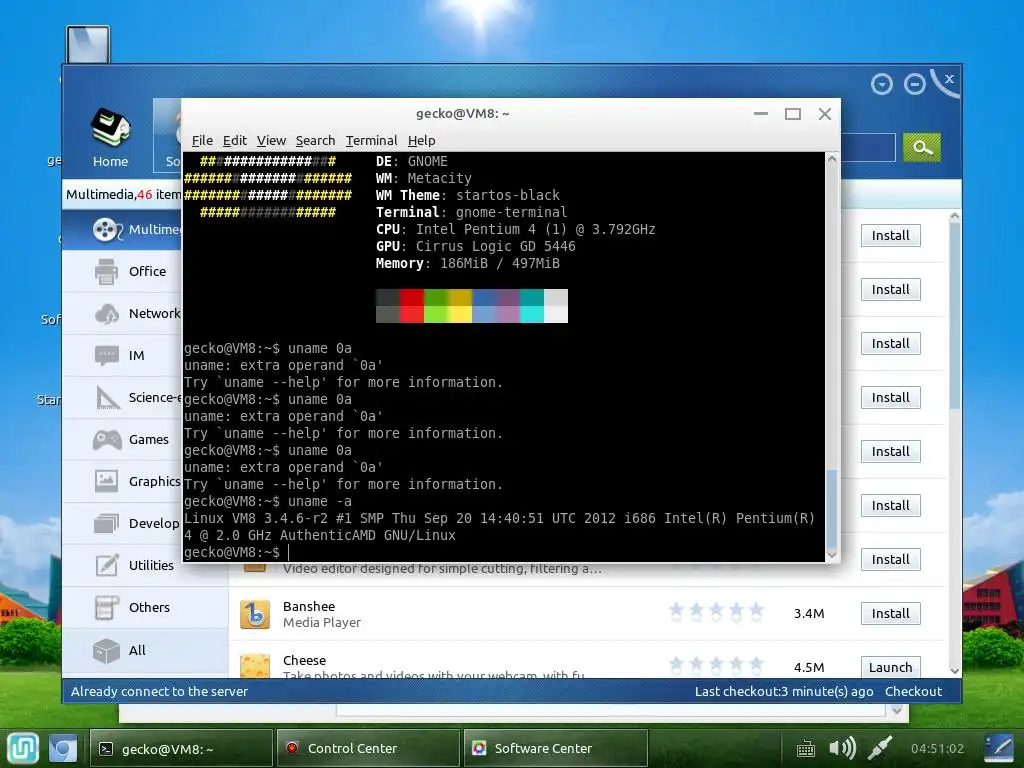Viewport: 1024px width, 768px height.
Task: Click the Software Center search field
Action: (x=868, y=148)
